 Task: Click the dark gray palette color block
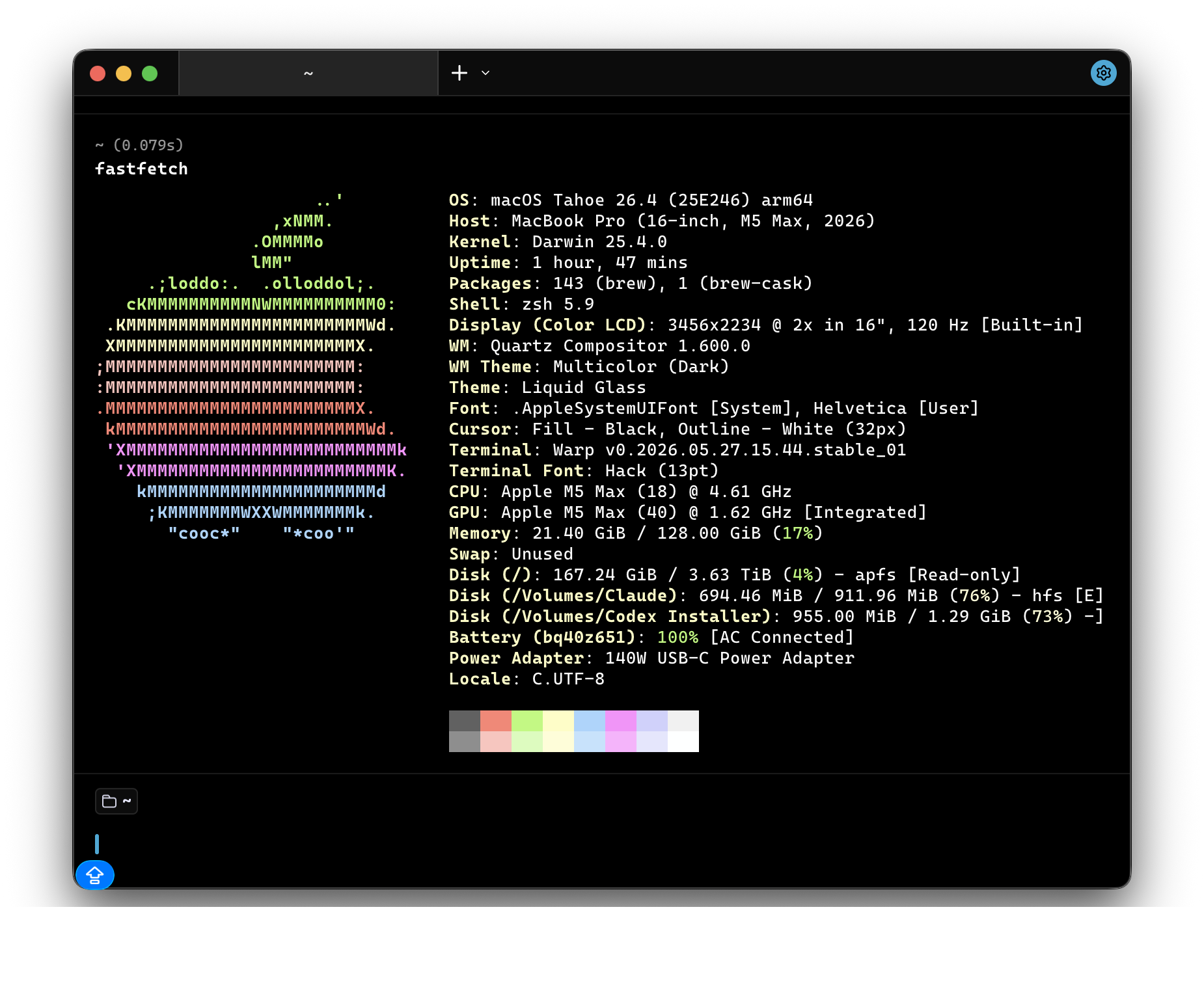pos(465,721)
